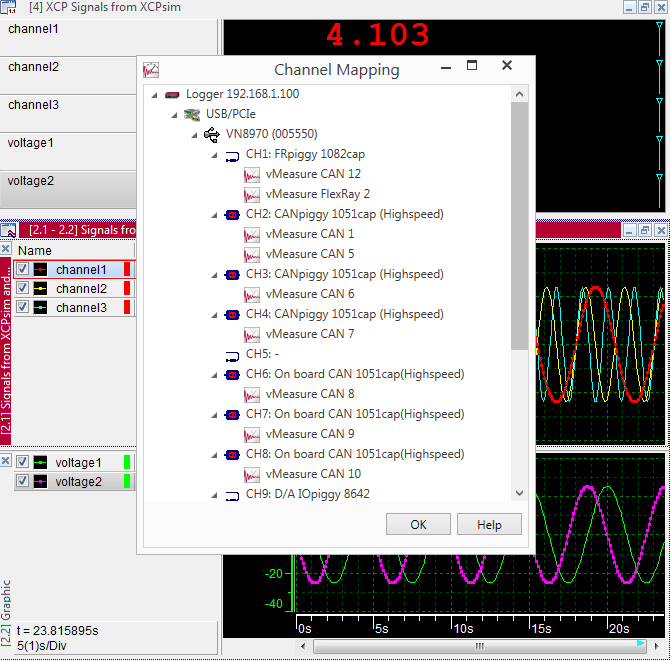
Task: Uncheck the voltage1 signal checkbox
Action: (x=22, y=462)
